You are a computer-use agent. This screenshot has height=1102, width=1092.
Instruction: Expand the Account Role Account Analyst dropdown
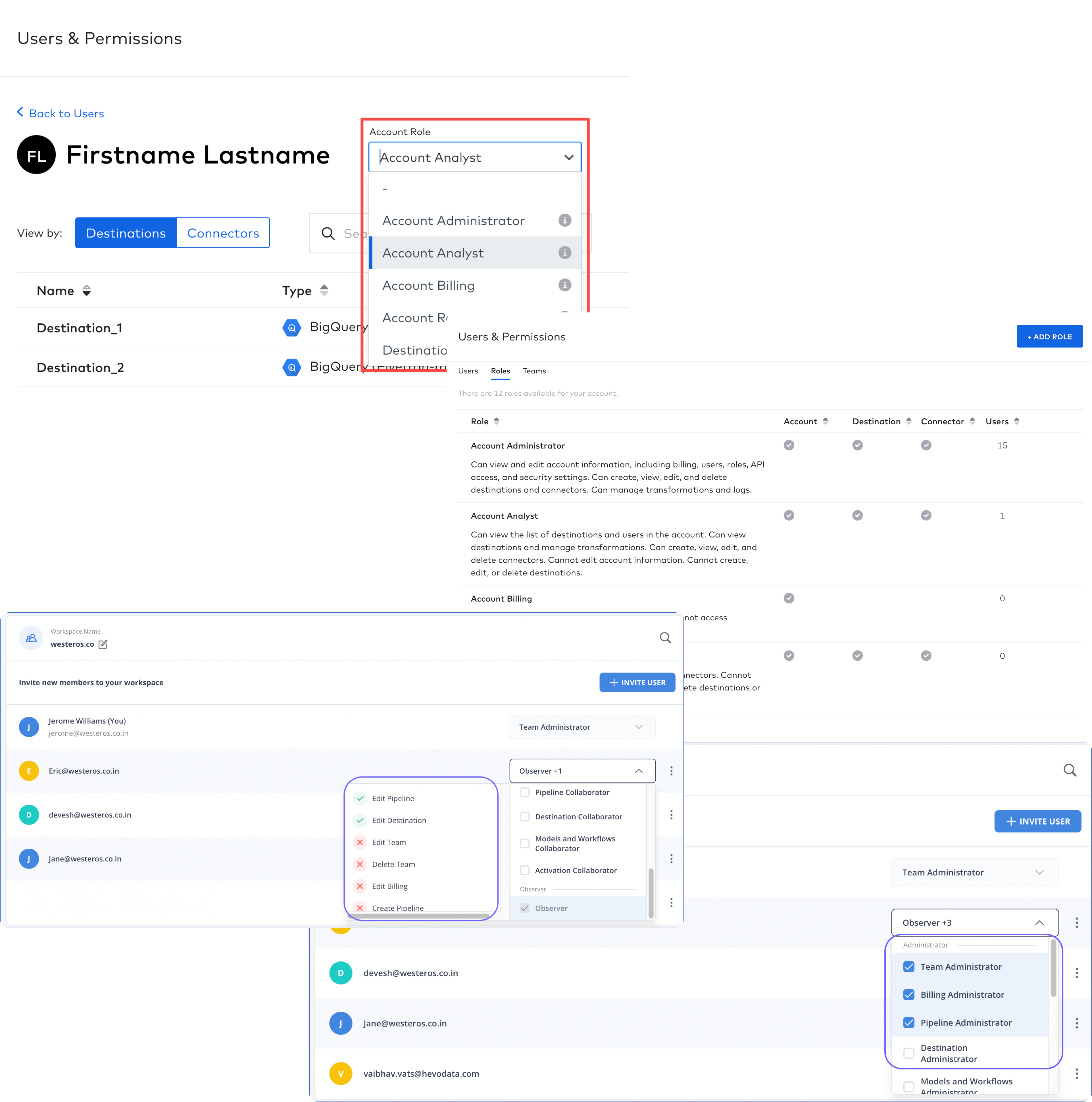[568, 157]
